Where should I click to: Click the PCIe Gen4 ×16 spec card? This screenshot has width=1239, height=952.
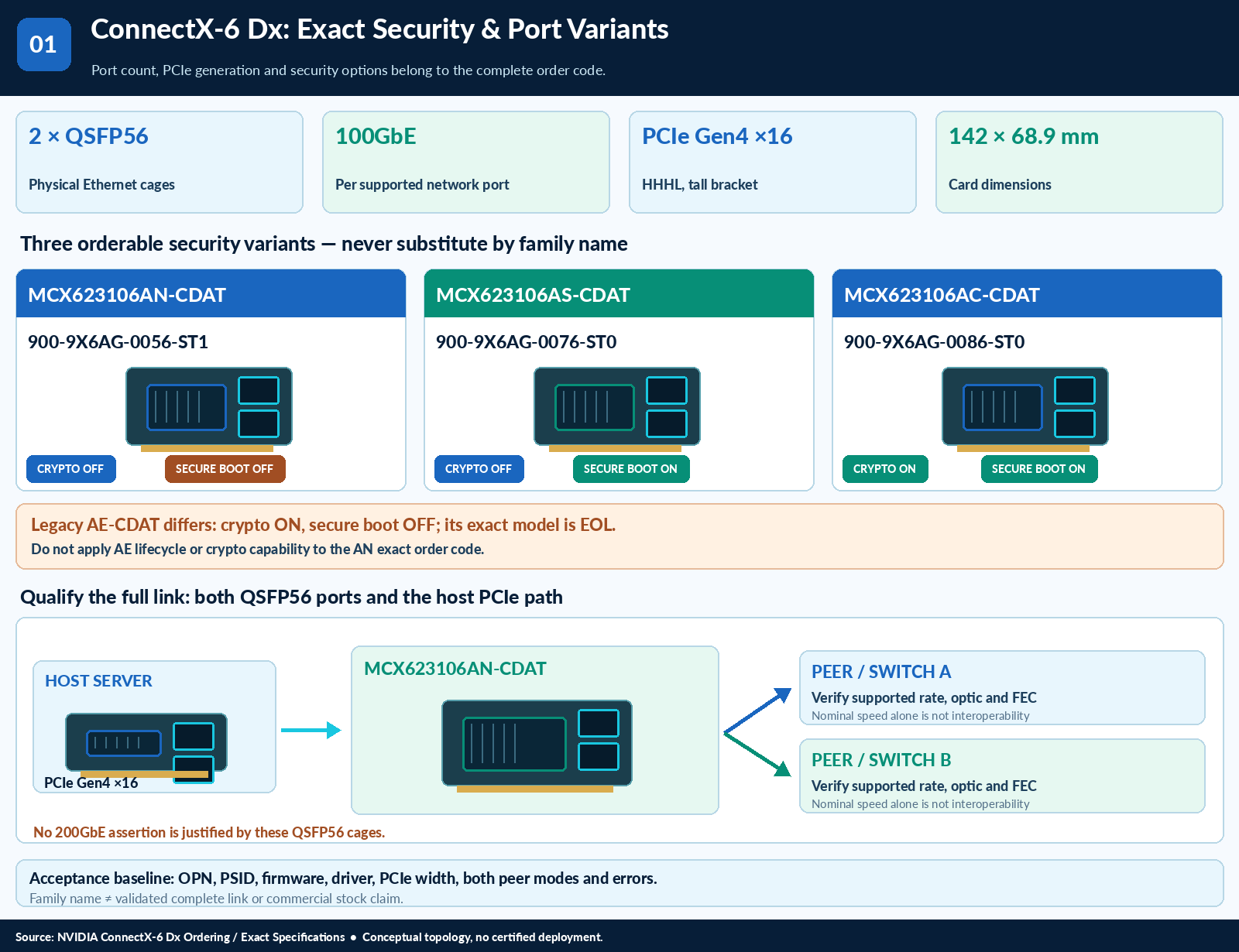pos(773,162)
